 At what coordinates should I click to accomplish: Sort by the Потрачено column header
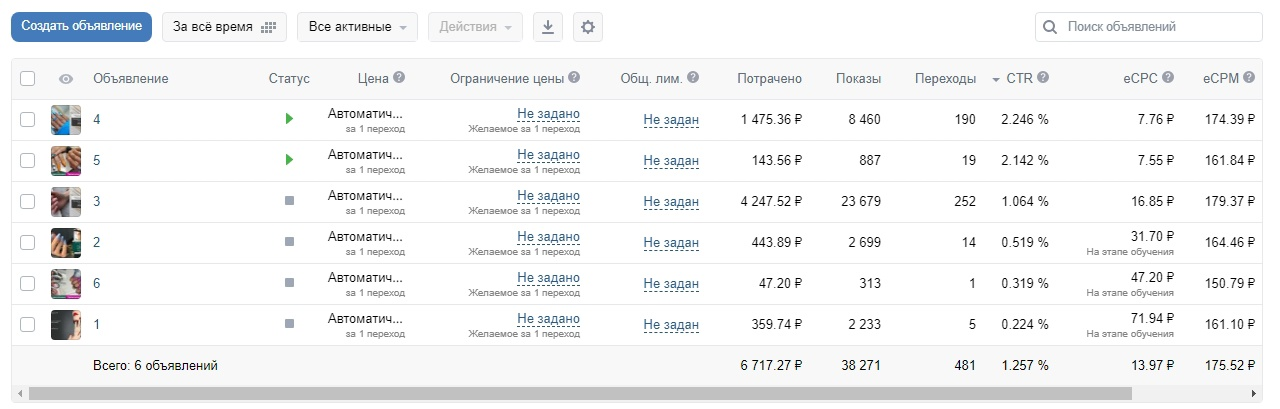(769, 79)
